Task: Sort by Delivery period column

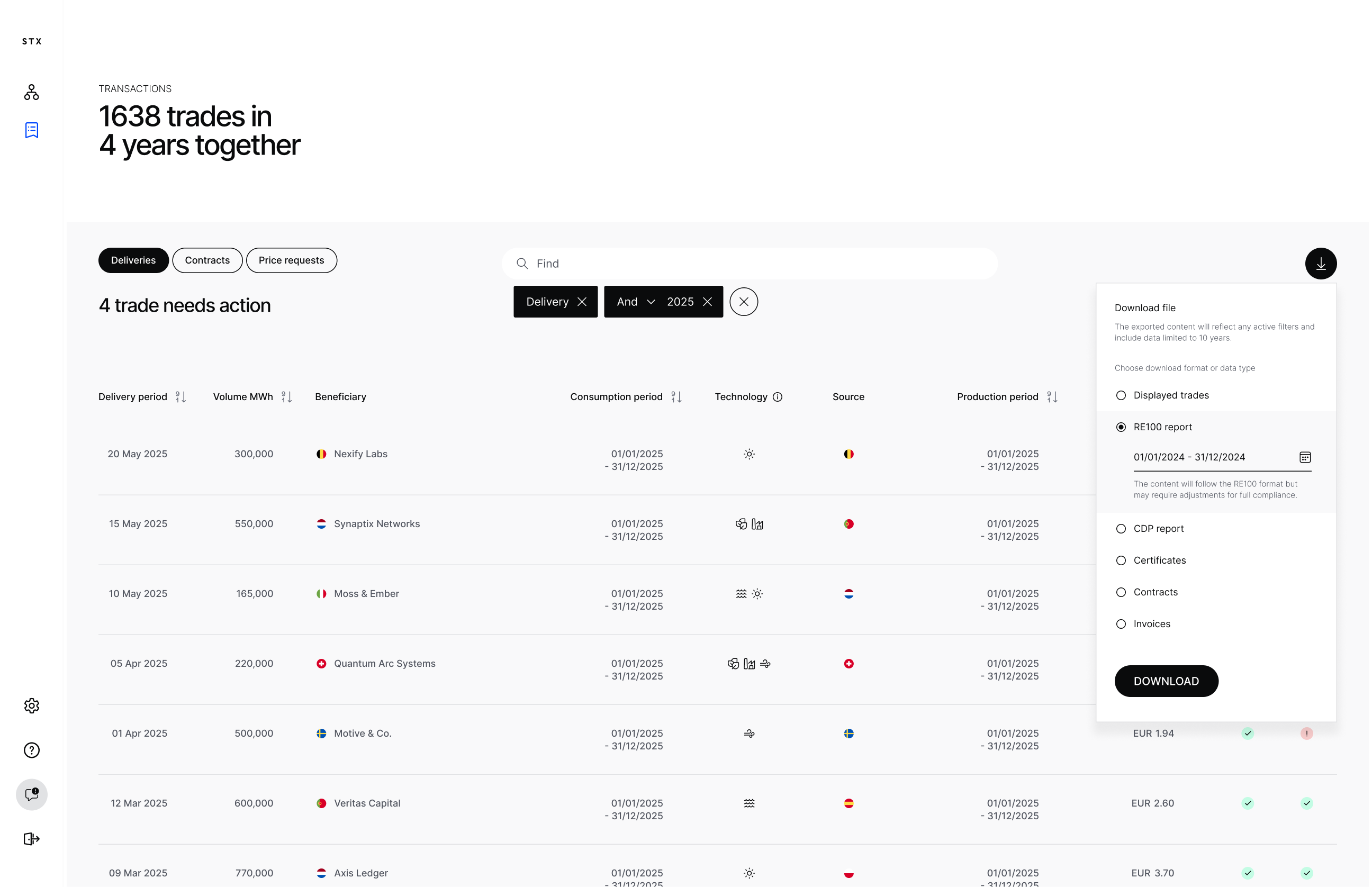Action: pos(180,397)
